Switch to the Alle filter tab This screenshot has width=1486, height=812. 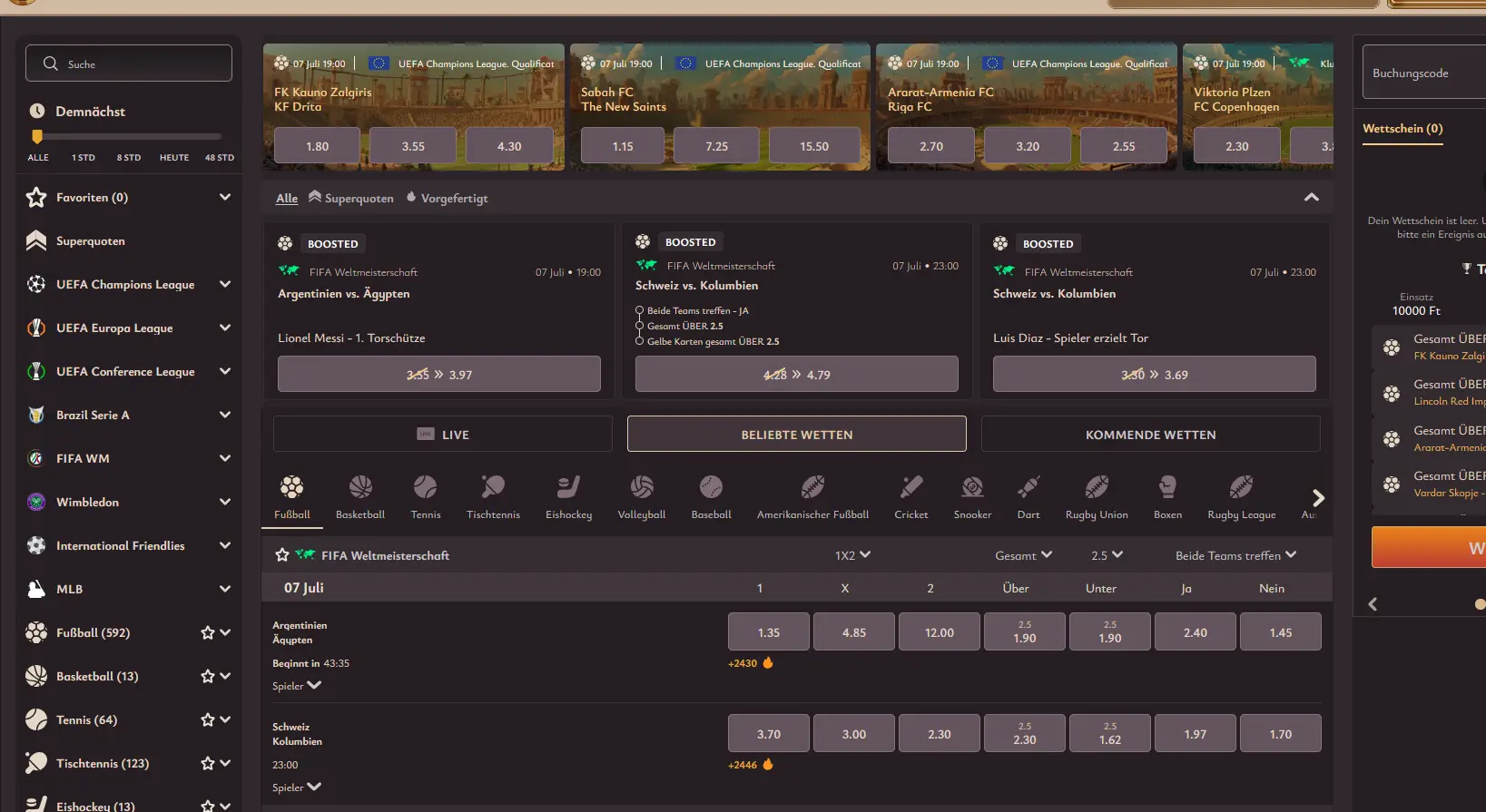(x=287, y=198)
